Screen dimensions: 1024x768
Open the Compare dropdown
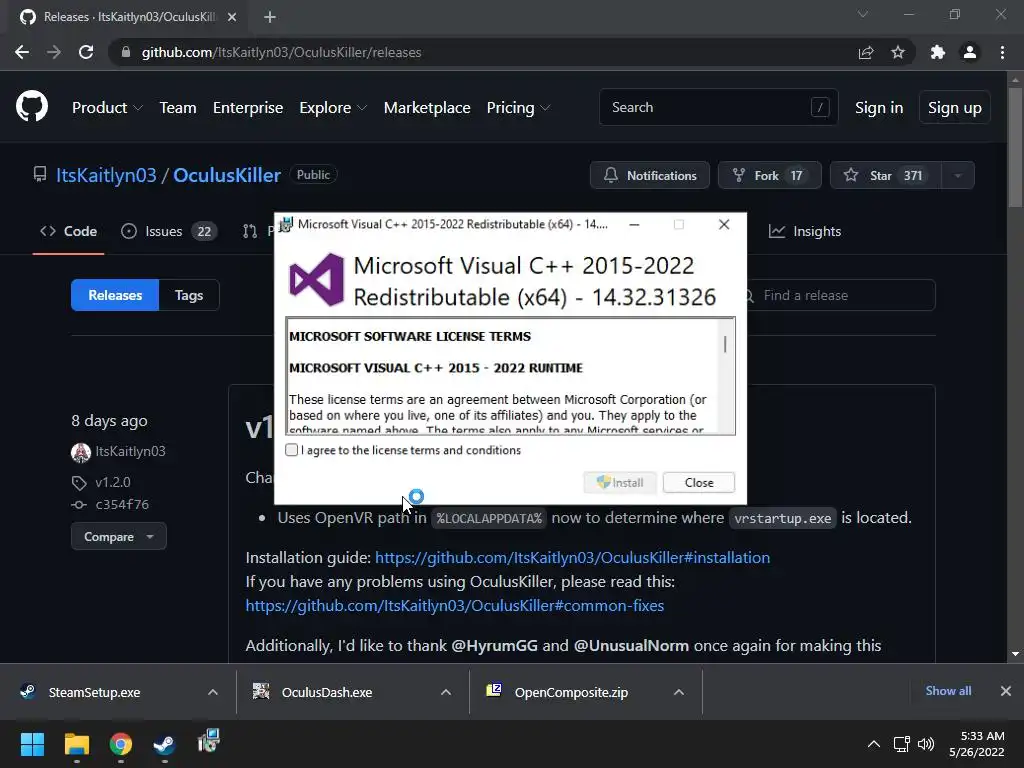119,537
